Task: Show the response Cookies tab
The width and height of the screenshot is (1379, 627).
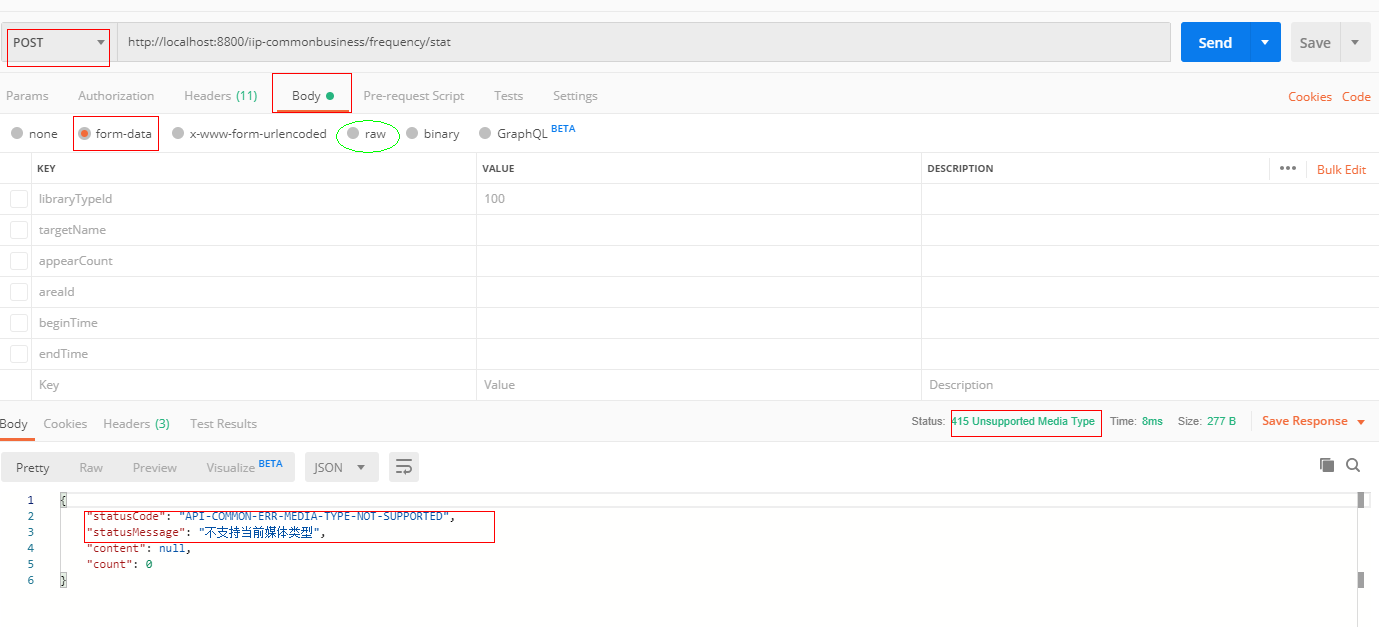Action: coord(65,424)
